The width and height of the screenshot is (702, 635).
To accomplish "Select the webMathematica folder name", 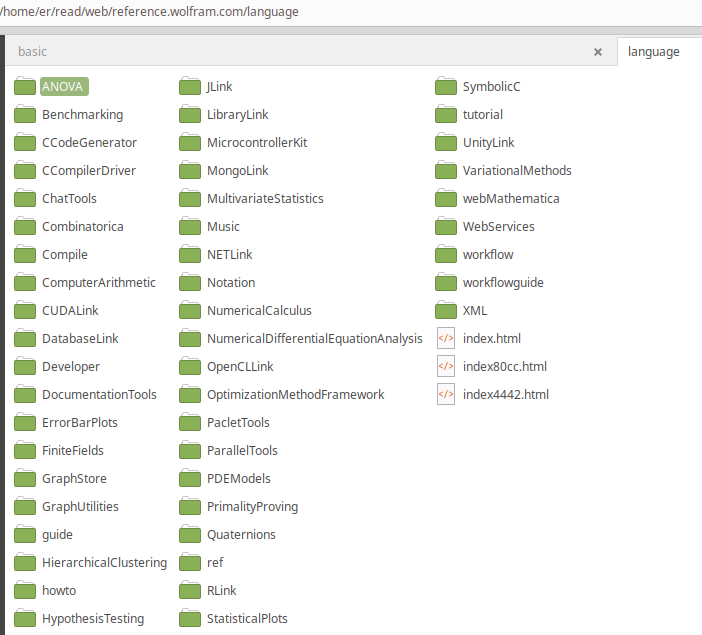I will (x=511, y=198).
